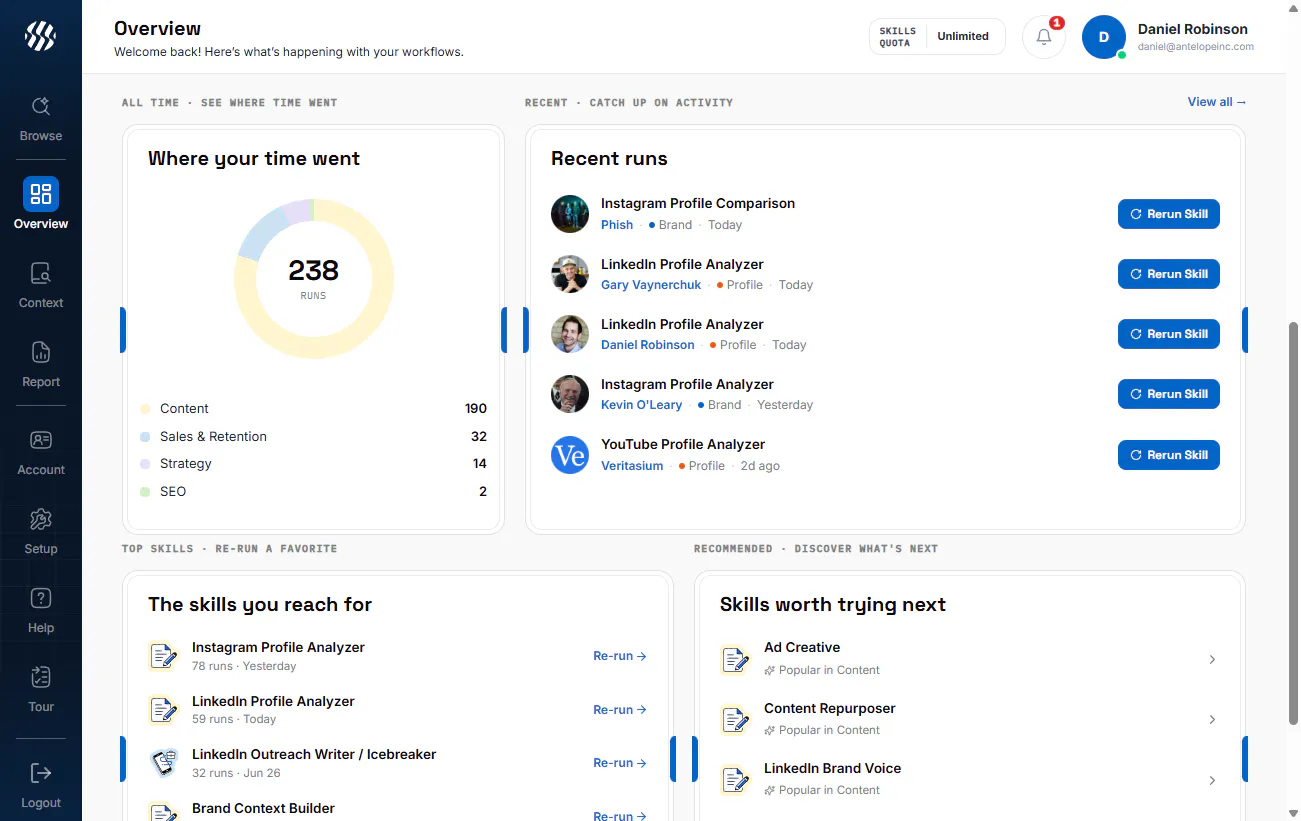Click the Logout icon

point(41,773)
